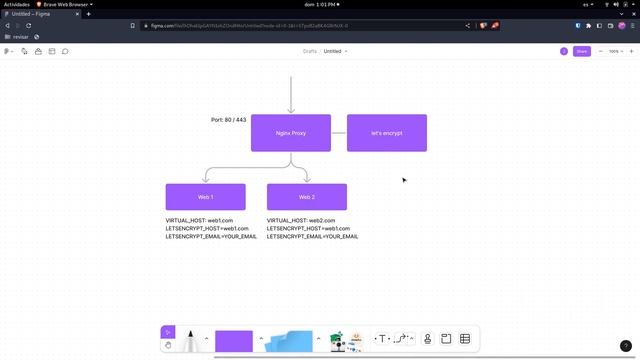Select the Hand tool
This screenshot has width=640, height=360.
click(x=168, y=345)
